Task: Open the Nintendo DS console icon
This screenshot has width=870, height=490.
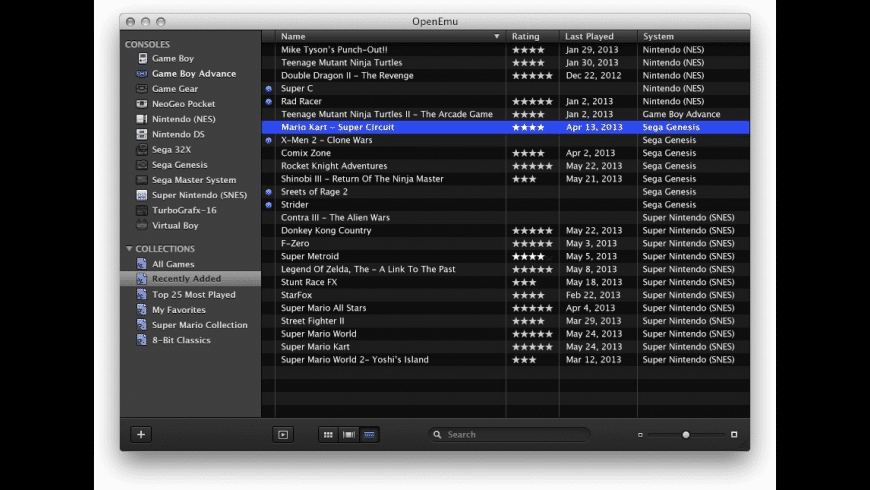Action: pos(142,134)
